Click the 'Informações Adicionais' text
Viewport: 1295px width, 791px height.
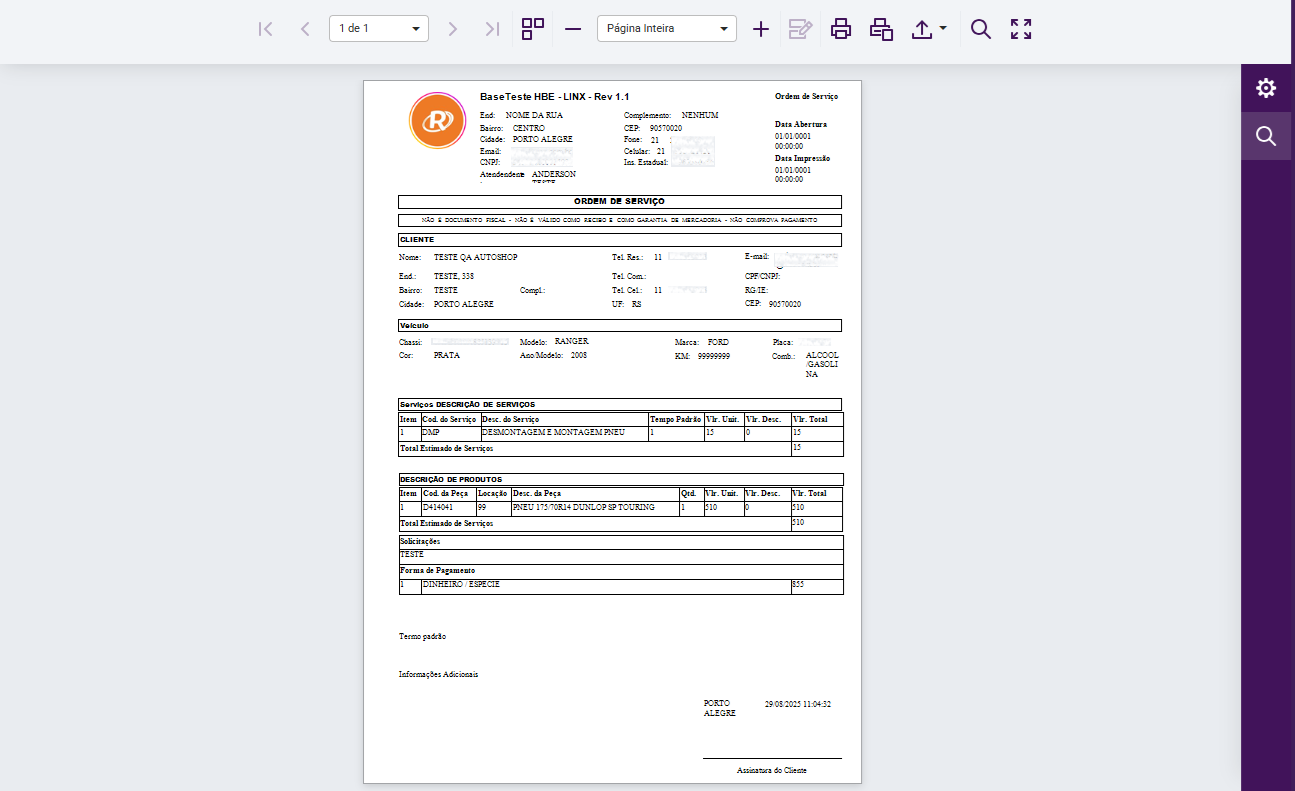pyautogui.click(x=438, y=675)
